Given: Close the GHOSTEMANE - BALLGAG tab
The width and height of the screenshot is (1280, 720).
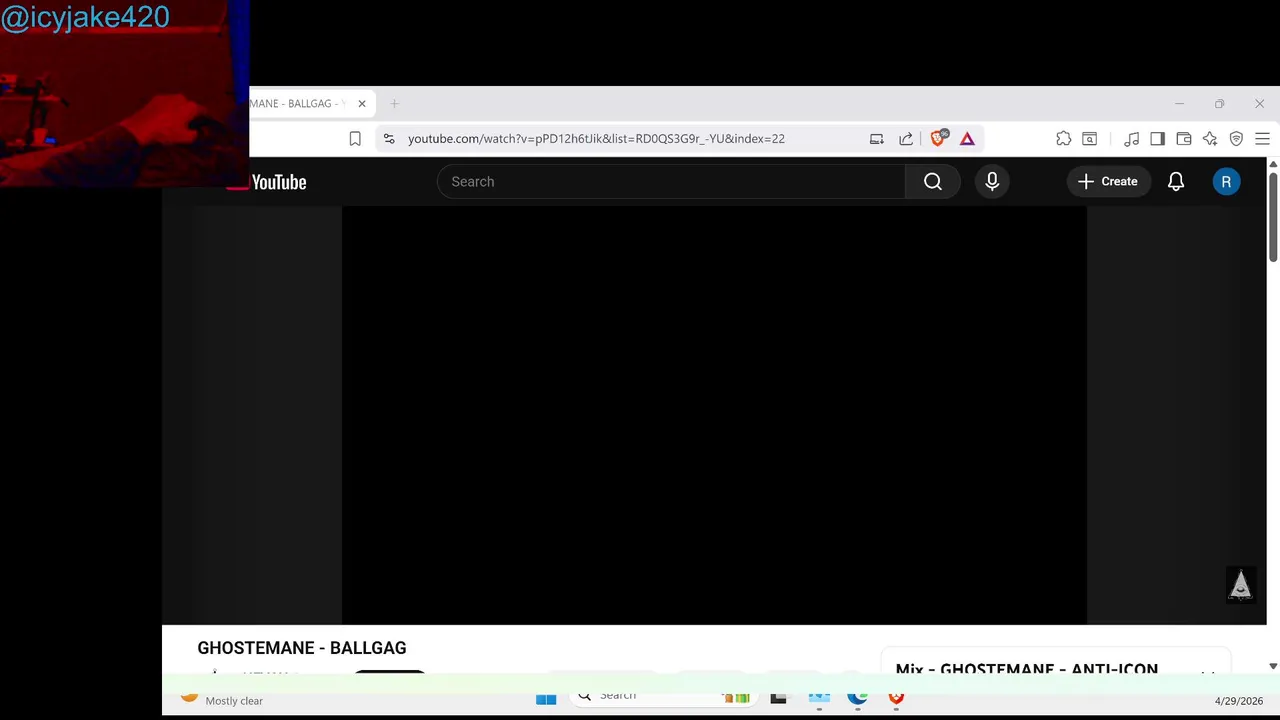Looking at the screenshot, I should click(362, 104).
